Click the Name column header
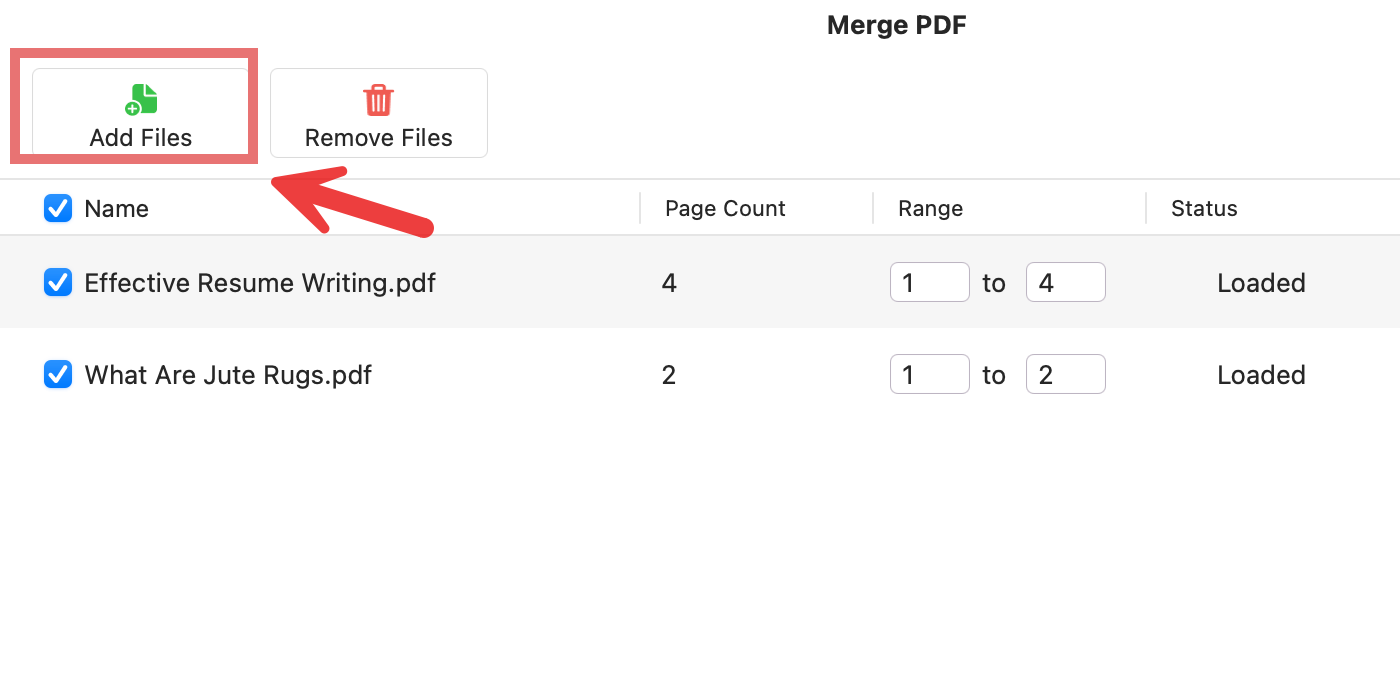 click(117, 209)
